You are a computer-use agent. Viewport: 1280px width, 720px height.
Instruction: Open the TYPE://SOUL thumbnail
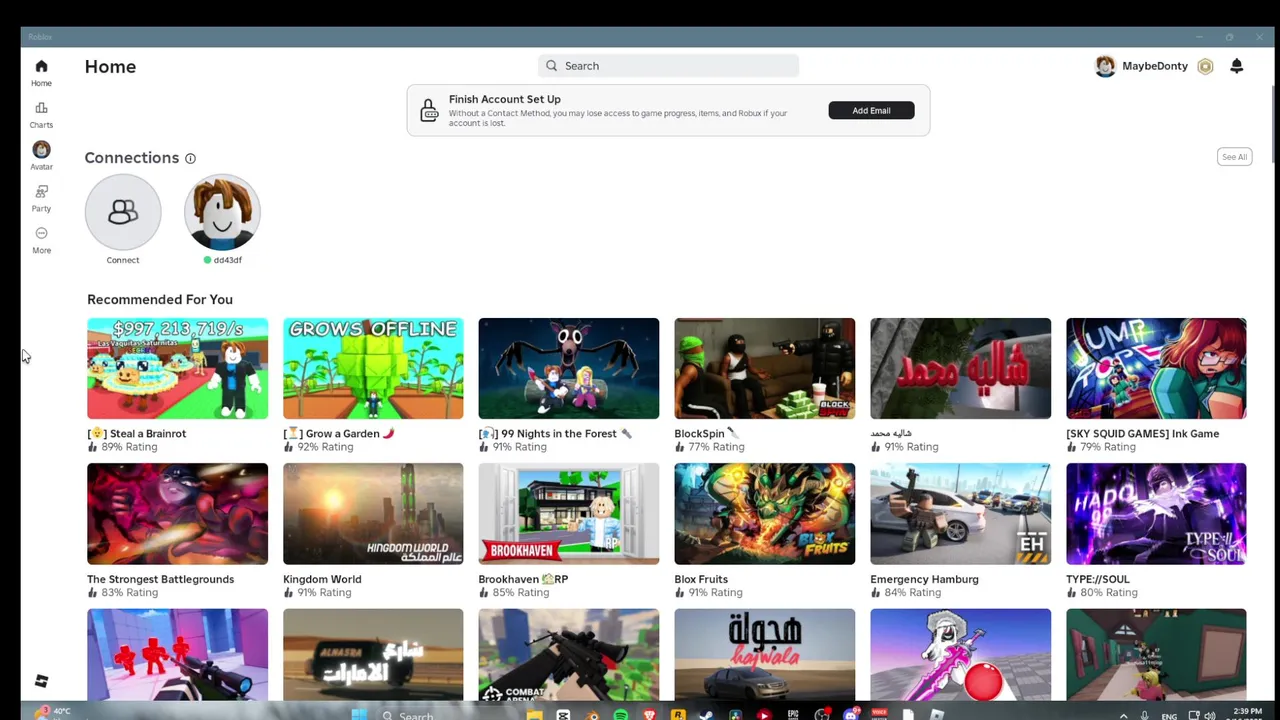[x=1156, y=514]
